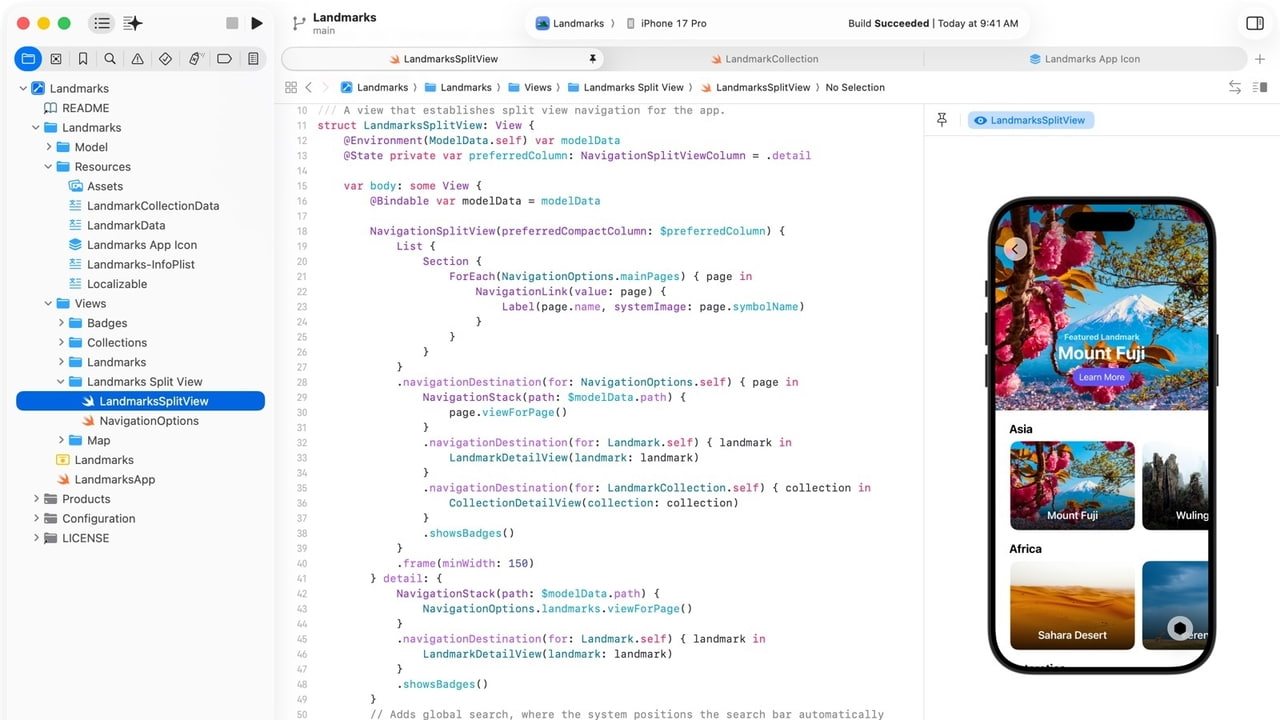The width and height of the screenshot is (1280, 720).
Task: Open the Breakpoint navigator tag icon
Action: click(x=225, y=59)
